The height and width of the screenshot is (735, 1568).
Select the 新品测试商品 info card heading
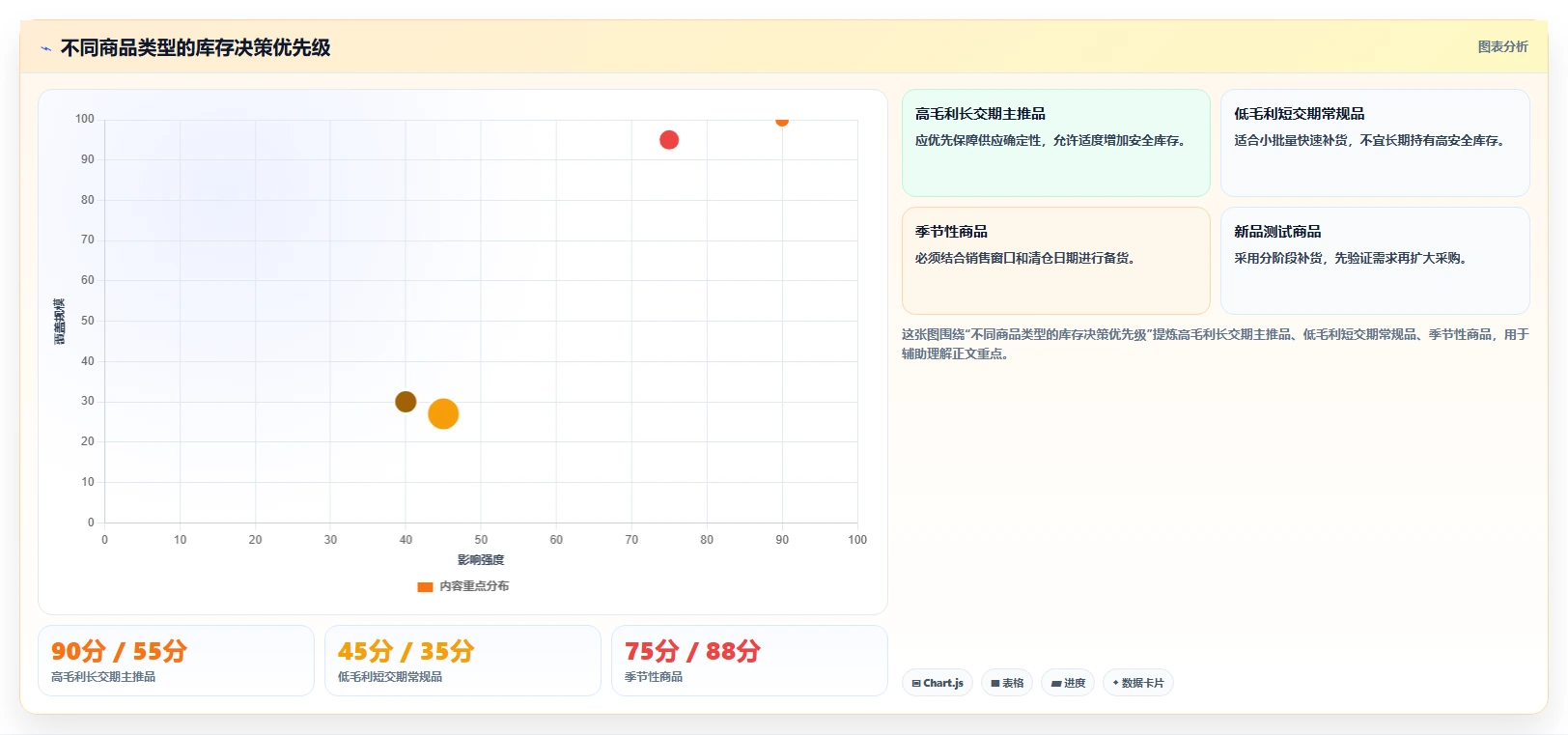1277,232
